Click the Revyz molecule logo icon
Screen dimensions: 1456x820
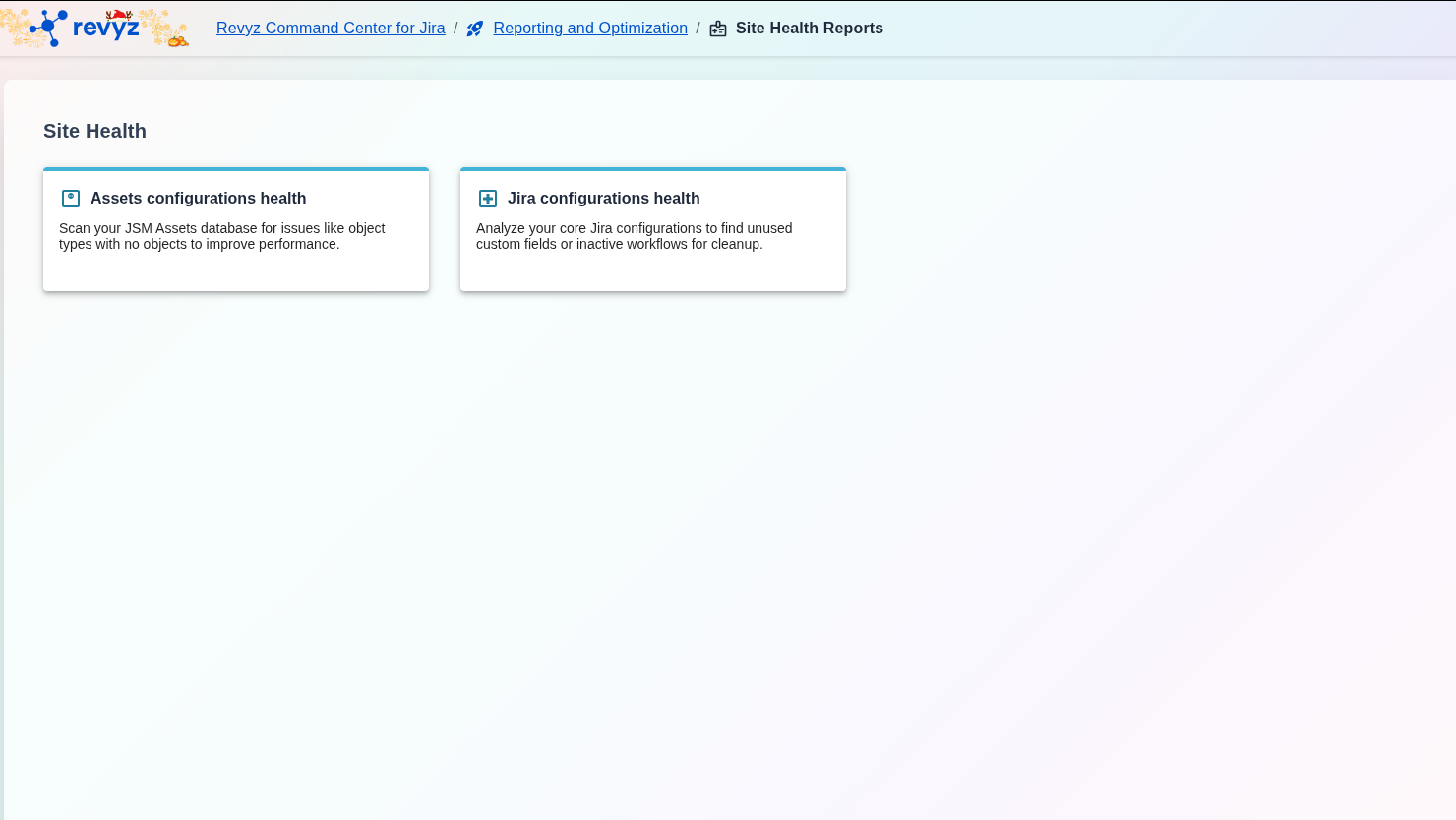coord(49,28)
